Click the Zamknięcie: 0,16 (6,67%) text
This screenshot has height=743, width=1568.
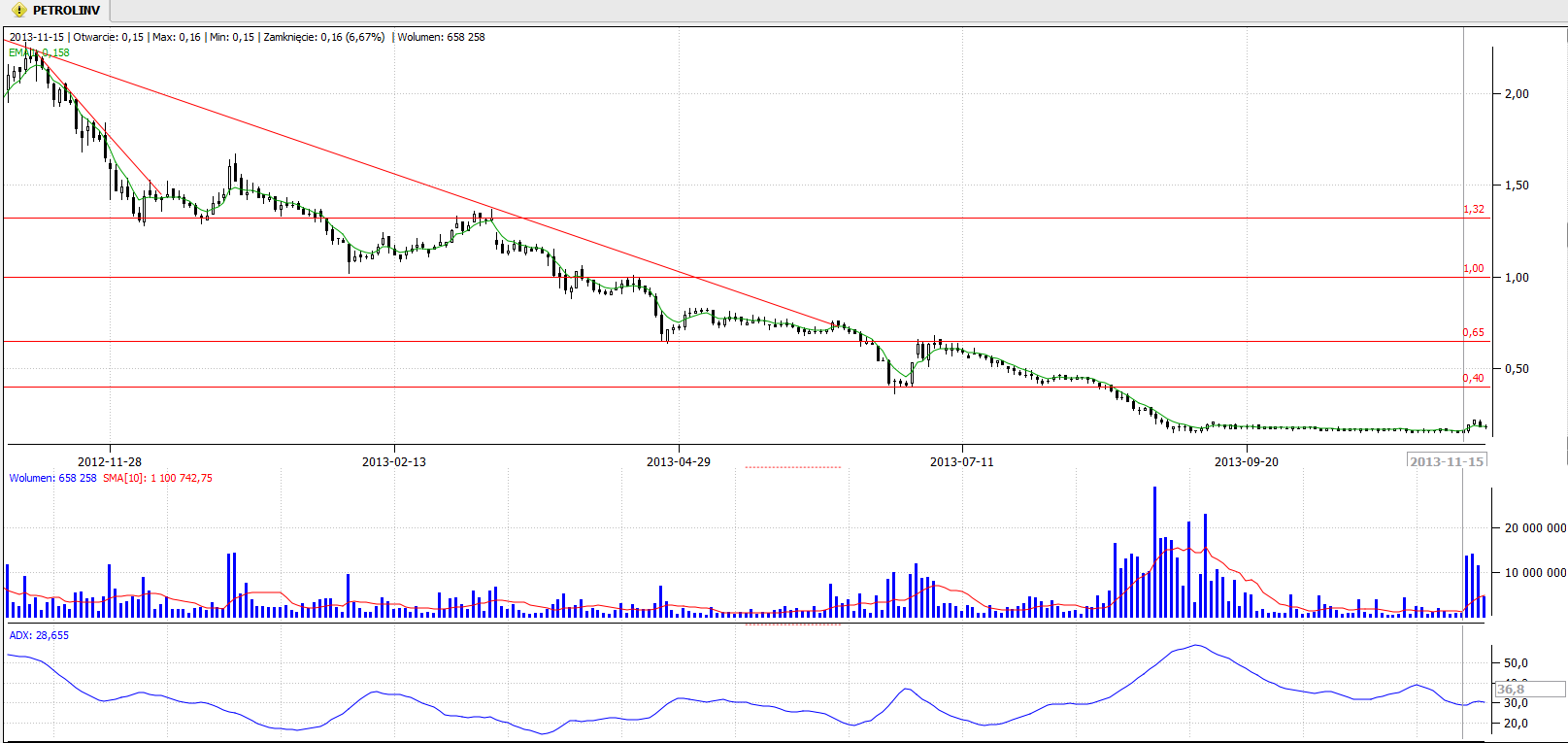pos(324,37)
